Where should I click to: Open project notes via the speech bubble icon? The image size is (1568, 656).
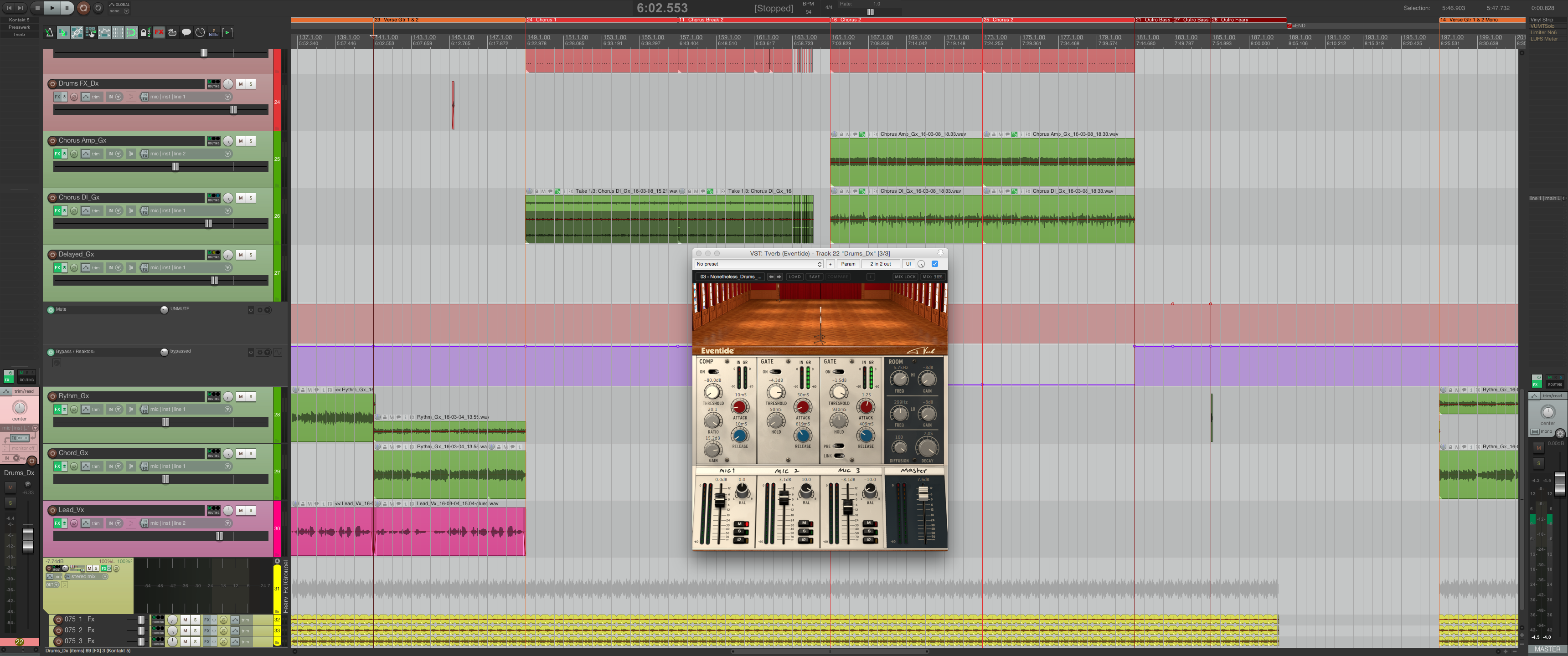(187, 32)
